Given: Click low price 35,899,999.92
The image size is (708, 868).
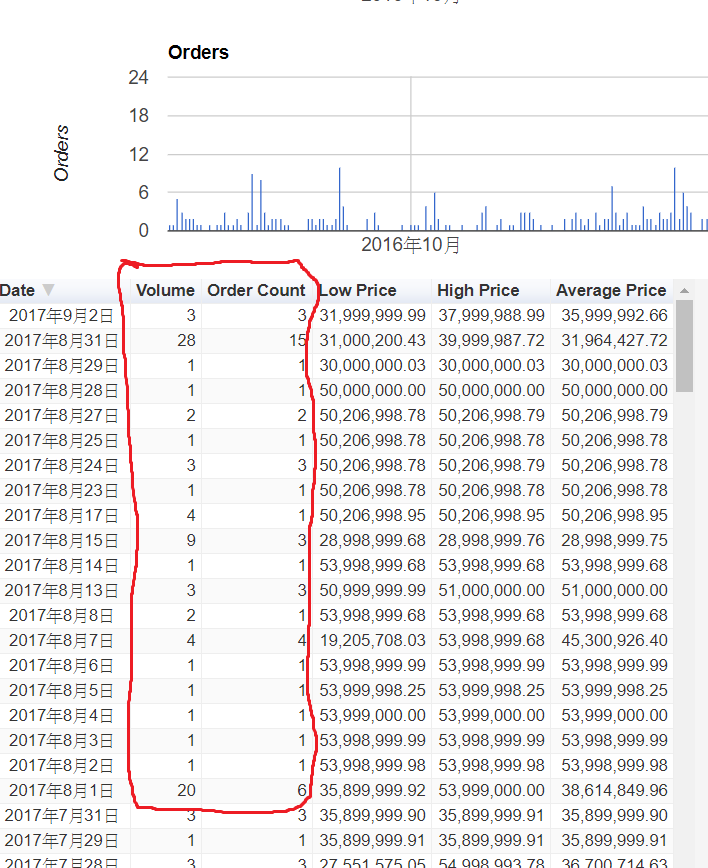Looking at the screenshot, I should pos(373,790).
